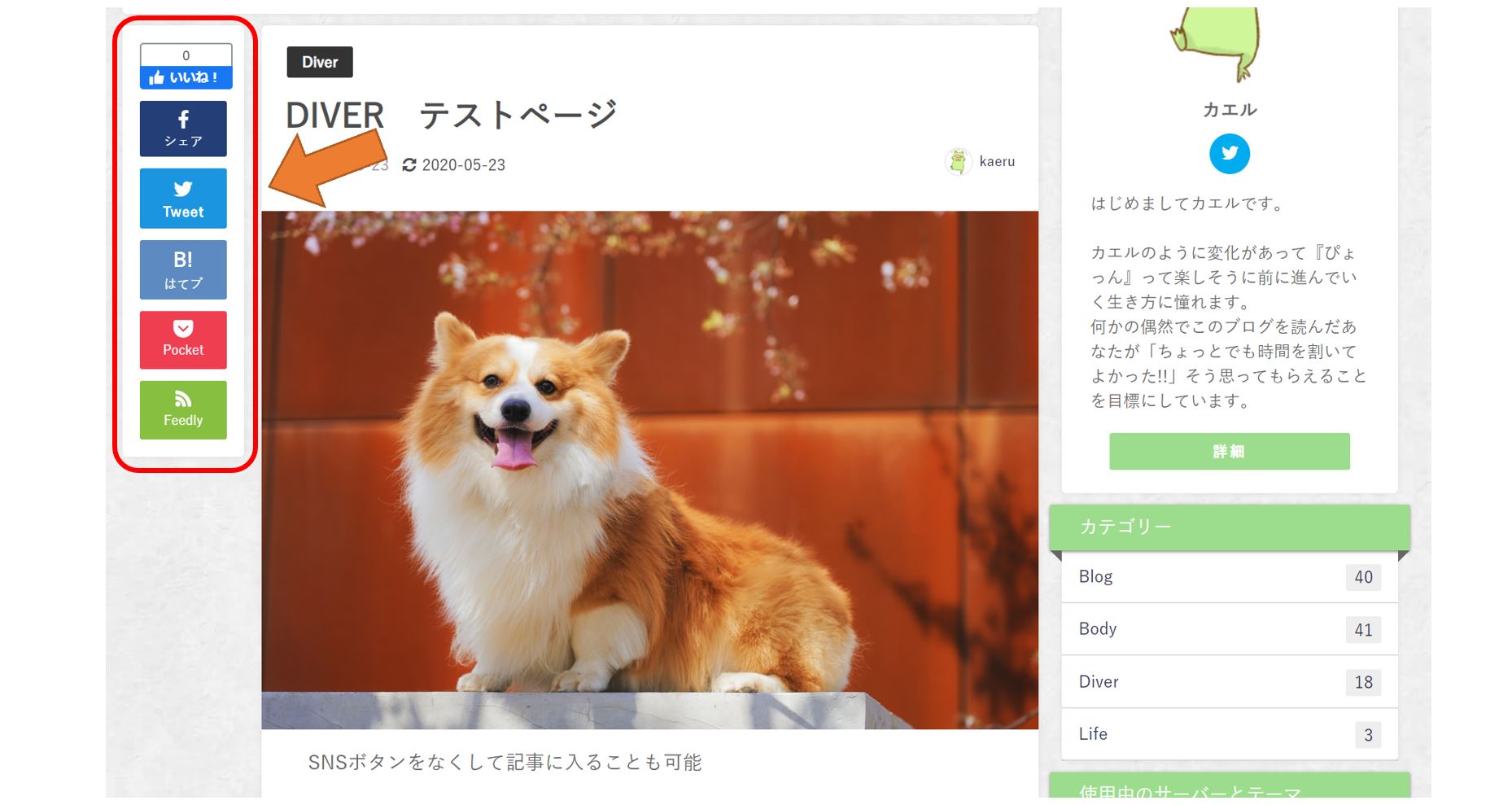Click the kaeru author avatar
Screen dimensions: 1512x805
[958, 162]
